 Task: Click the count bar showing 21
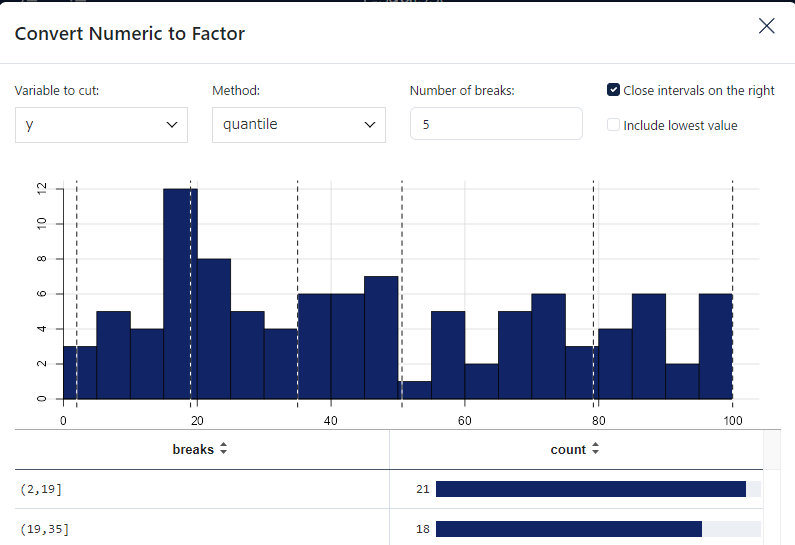coord(591,489)
